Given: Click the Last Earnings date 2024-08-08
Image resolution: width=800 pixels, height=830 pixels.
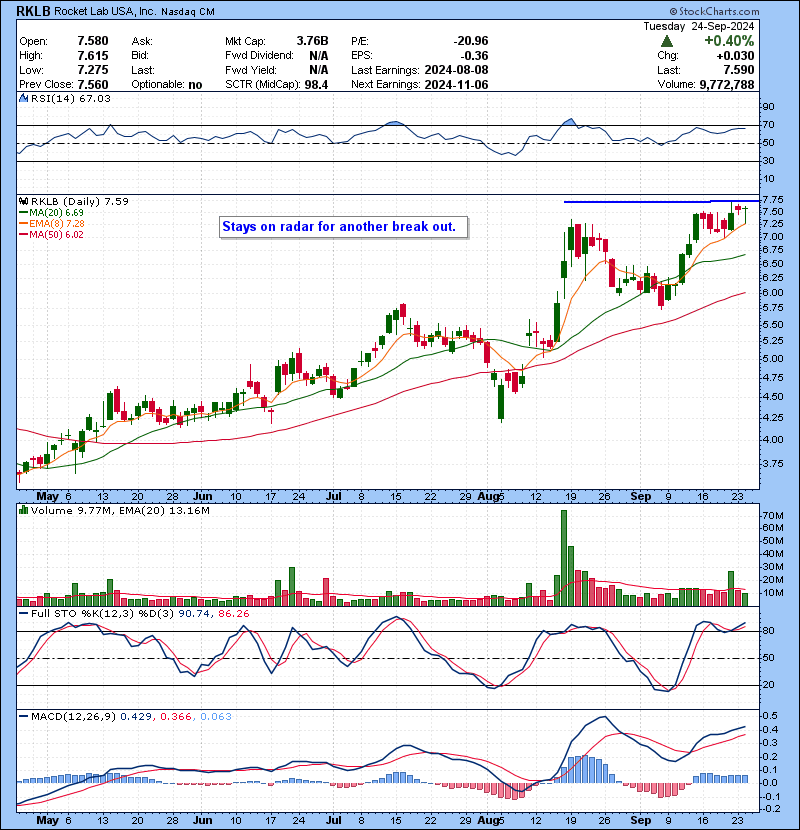Looking at the screenshot, I should [x=456, y=70].
